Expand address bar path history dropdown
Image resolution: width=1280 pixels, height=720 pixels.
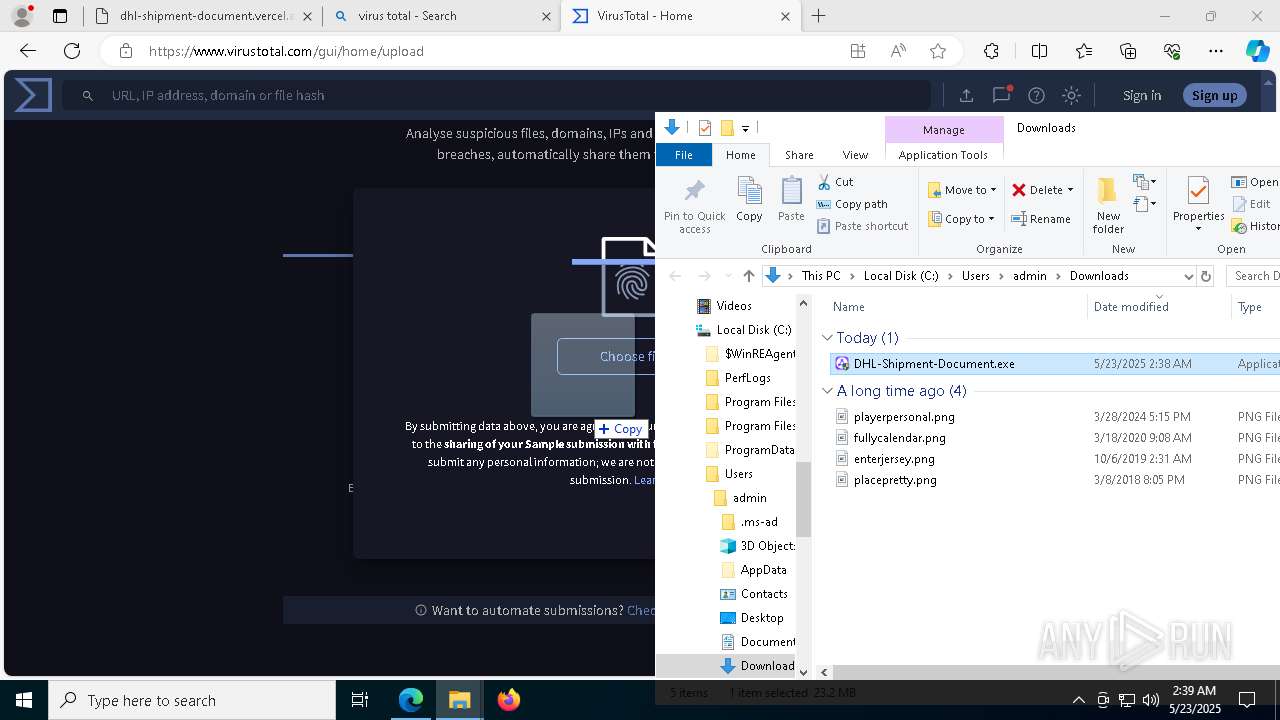click(1188, 276)
